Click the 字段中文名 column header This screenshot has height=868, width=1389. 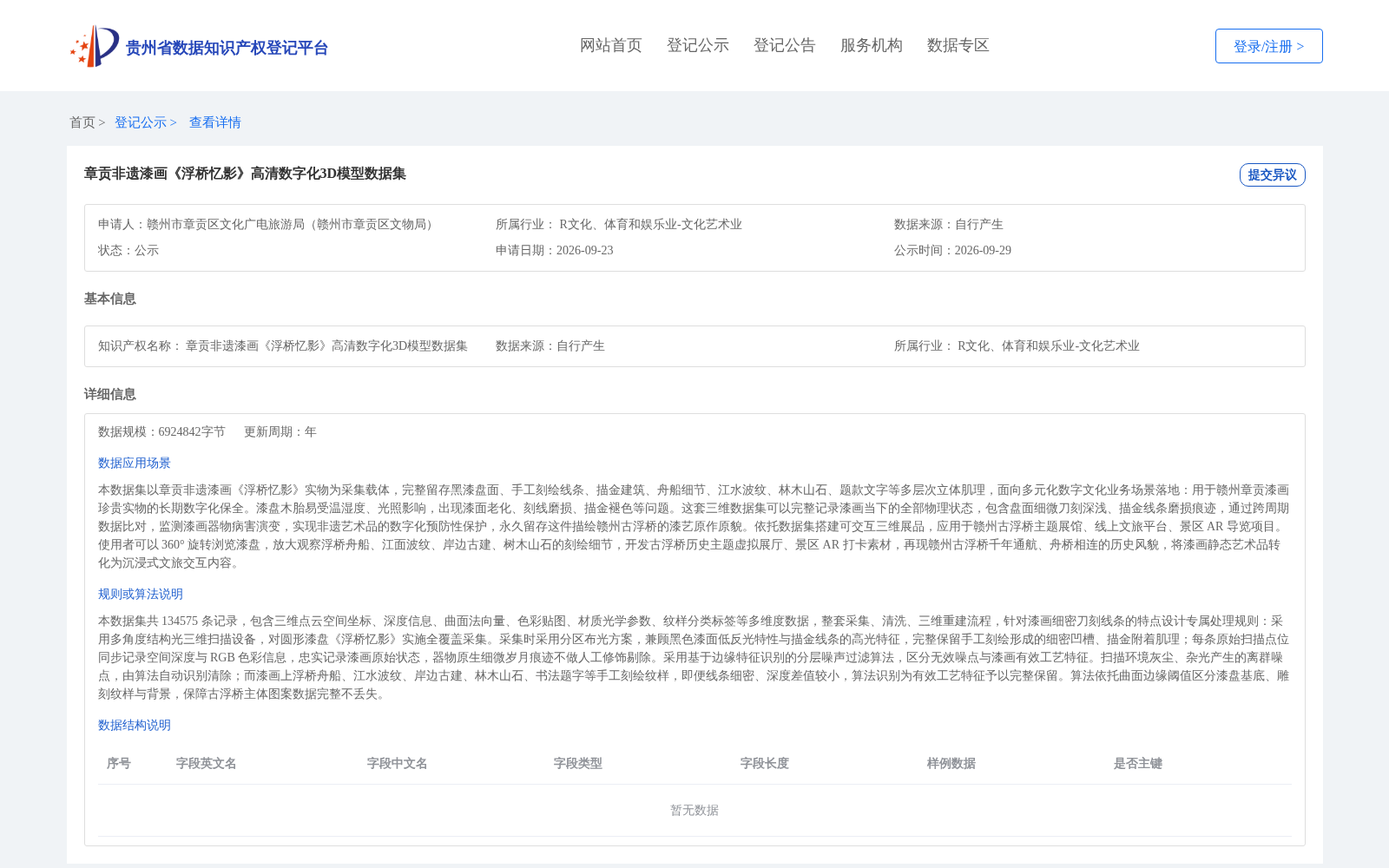[x=398, y=763]
